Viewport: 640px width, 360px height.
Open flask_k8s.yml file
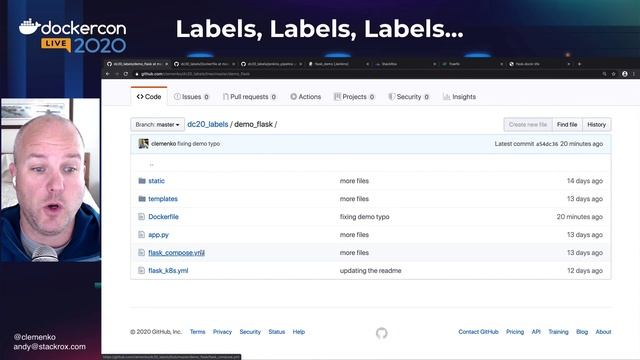pos(168,271)
